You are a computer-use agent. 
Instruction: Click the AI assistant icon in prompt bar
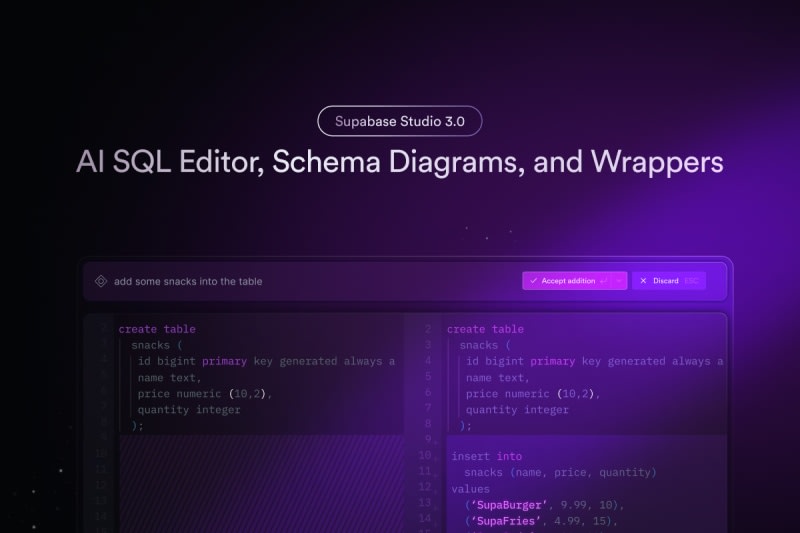click(100, 281)
